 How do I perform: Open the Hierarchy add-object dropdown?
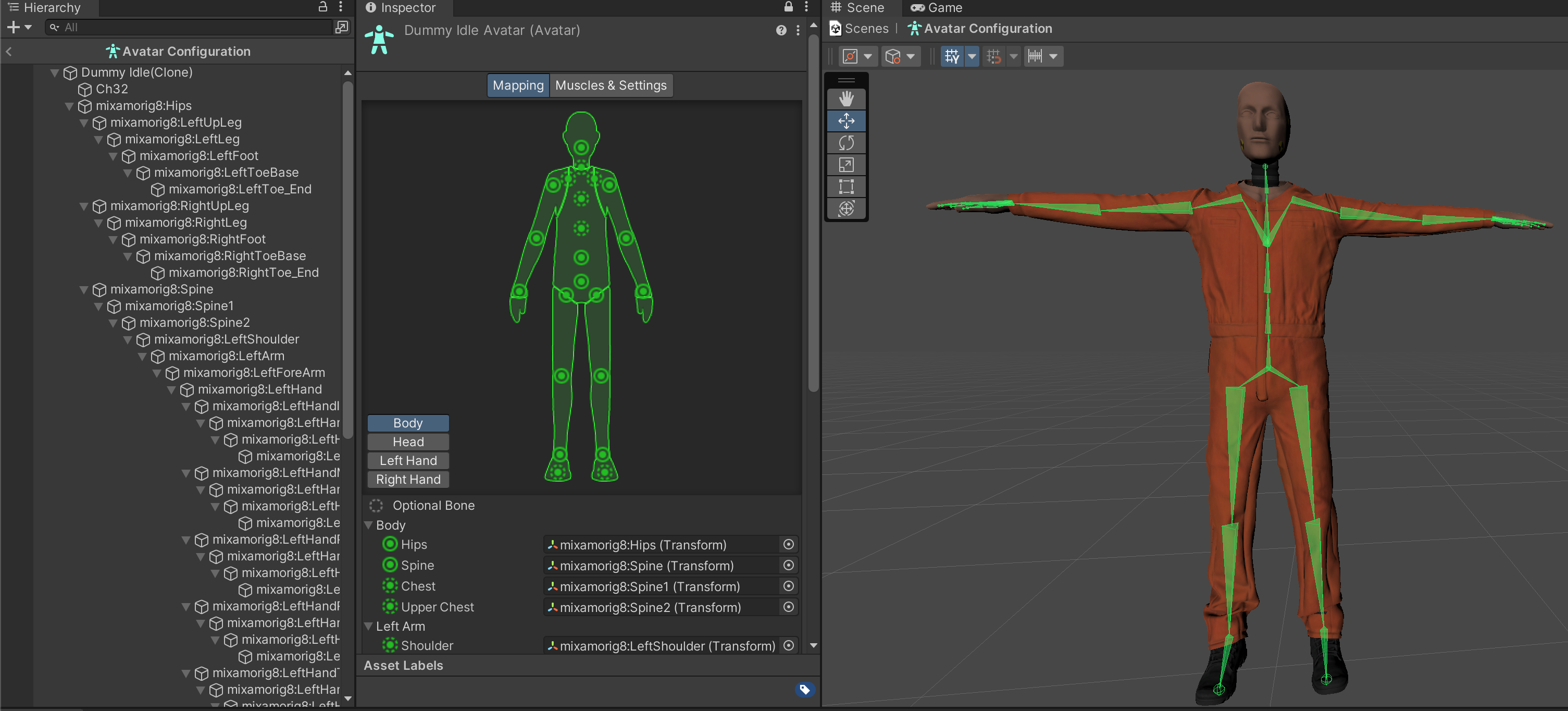coord(19,28)
